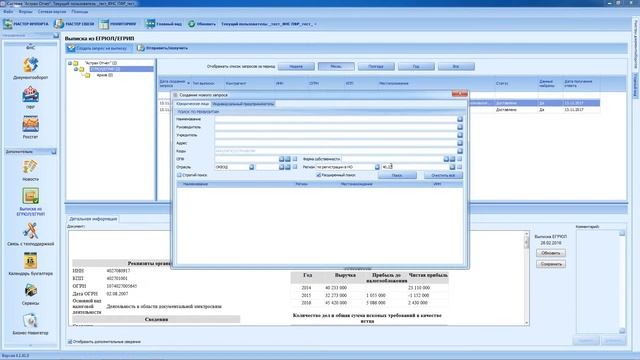Filter requests by Год
Screen dimensions: 640x360
[416, 67]
